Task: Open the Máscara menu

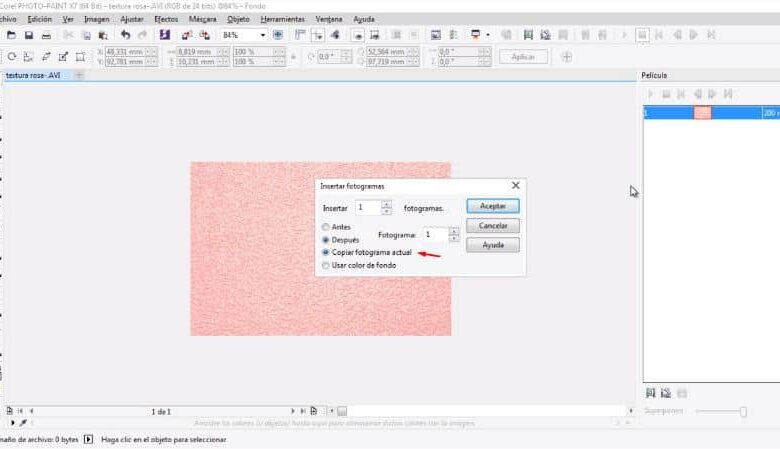Action: pos(202,19)
